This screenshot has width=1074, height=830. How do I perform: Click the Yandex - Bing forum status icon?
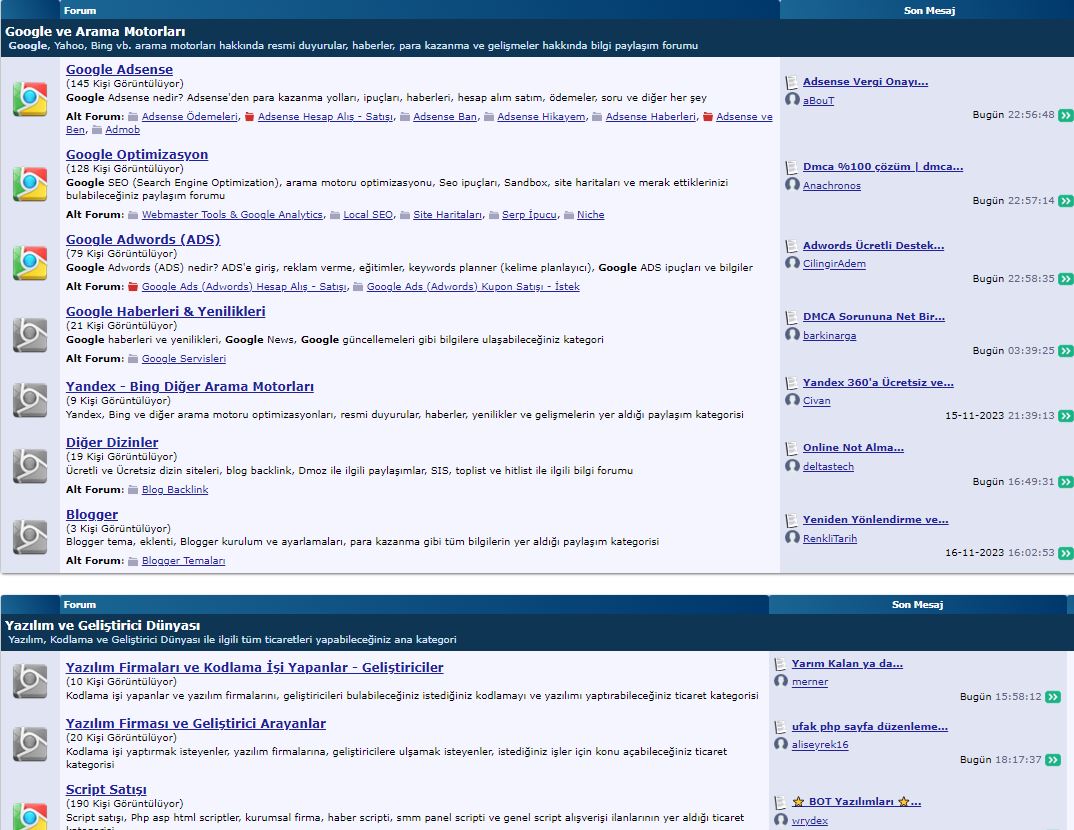coord(30,401)
